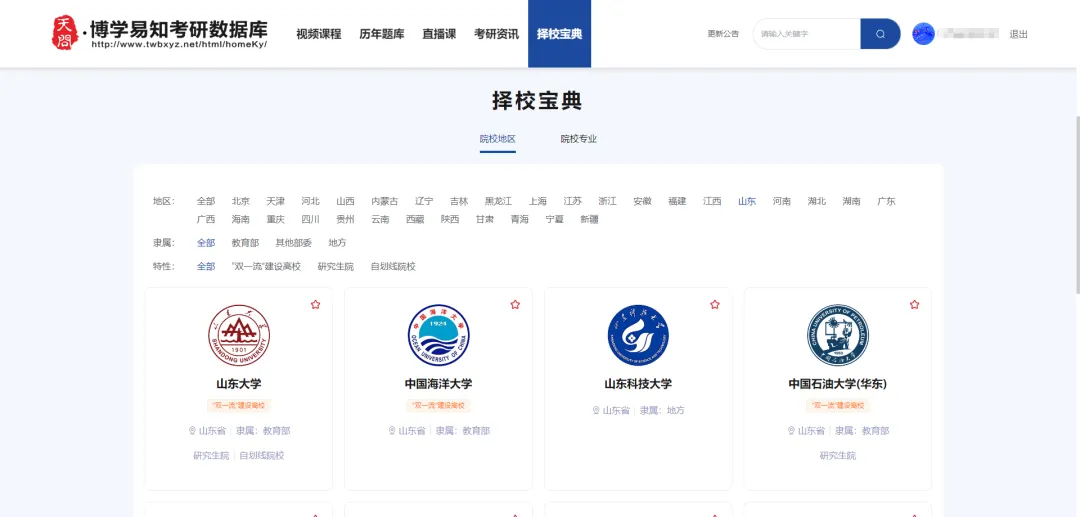This screenshot has height=517, width=1080.
Task: Click the blue search magnifier button
Action: (880, 34)
